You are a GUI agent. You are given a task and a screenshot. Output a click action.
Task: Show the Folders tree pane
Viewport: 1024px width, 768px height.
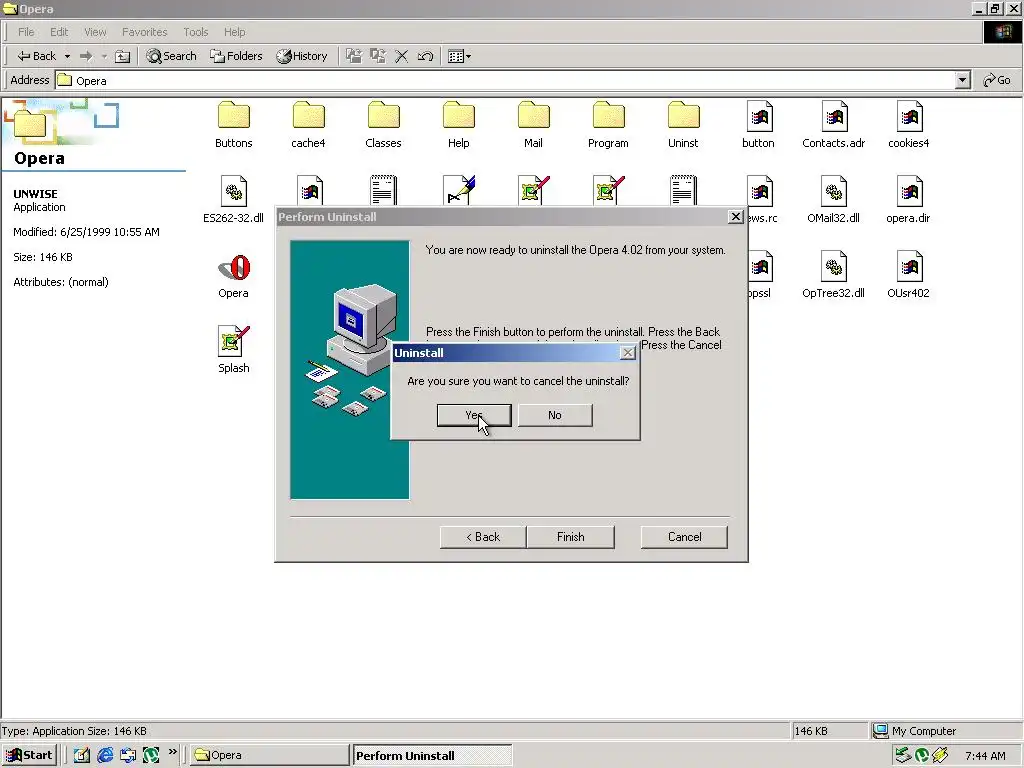236,56
